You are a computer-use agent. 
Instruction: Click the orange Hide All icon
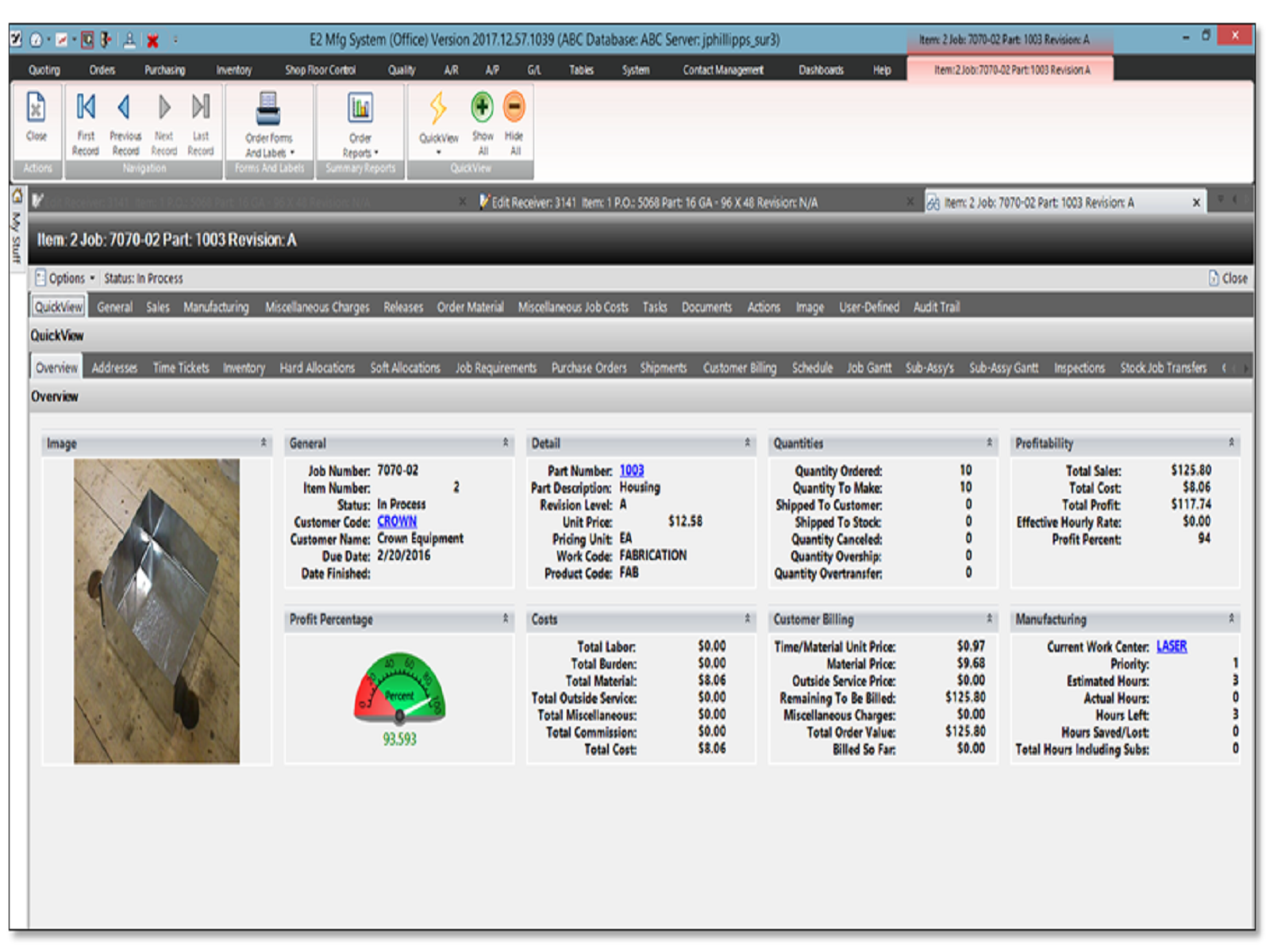pos(514,107)
